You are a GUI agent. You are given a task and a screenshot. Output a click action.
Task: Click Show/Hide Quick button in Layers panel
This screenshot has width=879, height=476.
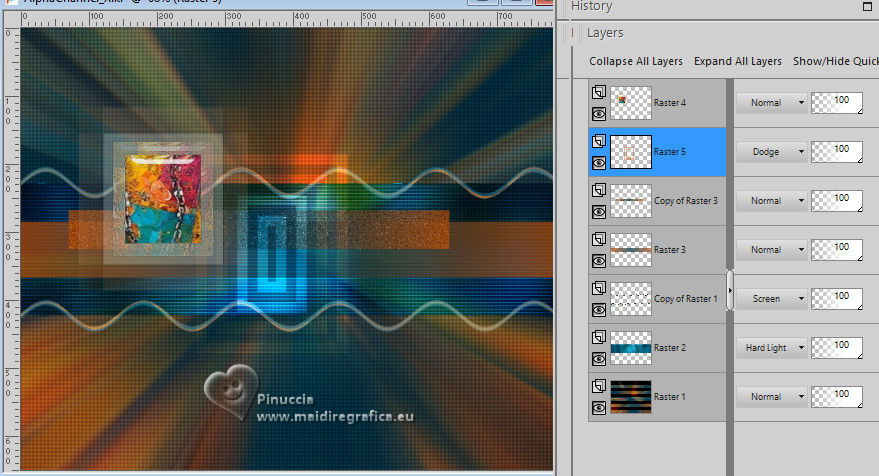point(836,61)
